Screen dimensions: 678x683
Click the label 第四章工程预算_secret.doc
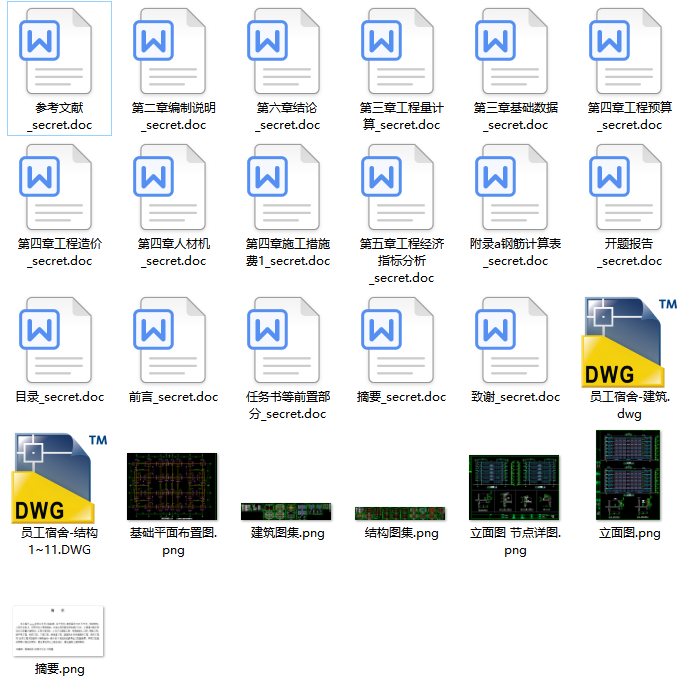pyautogui.click(x=630, y=116)
